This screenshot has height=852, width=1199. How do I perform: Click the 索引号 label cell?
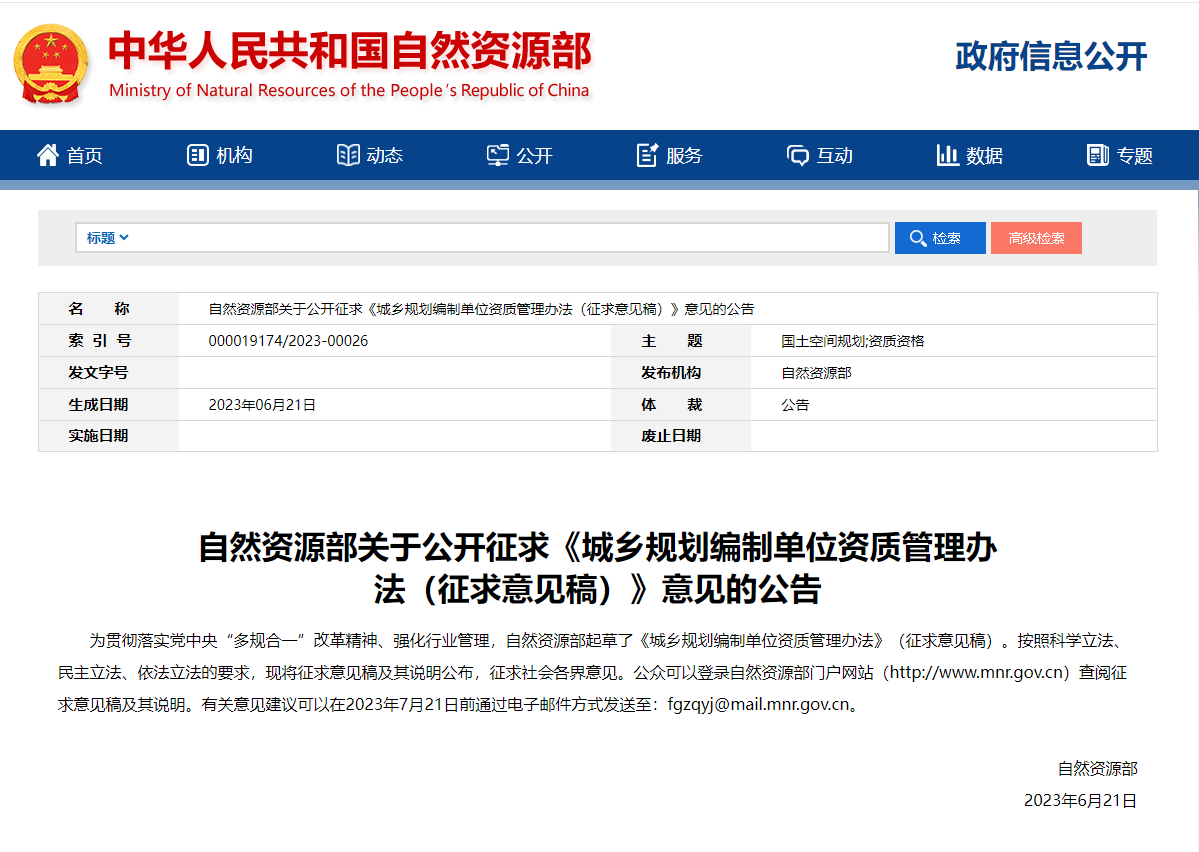coord(109,341)
